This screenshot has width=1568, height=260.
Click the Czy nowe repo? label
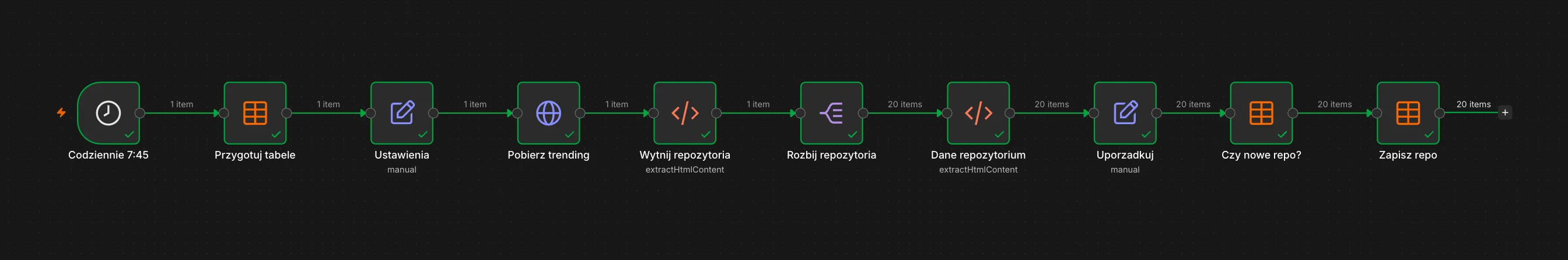coord(1261,154)
